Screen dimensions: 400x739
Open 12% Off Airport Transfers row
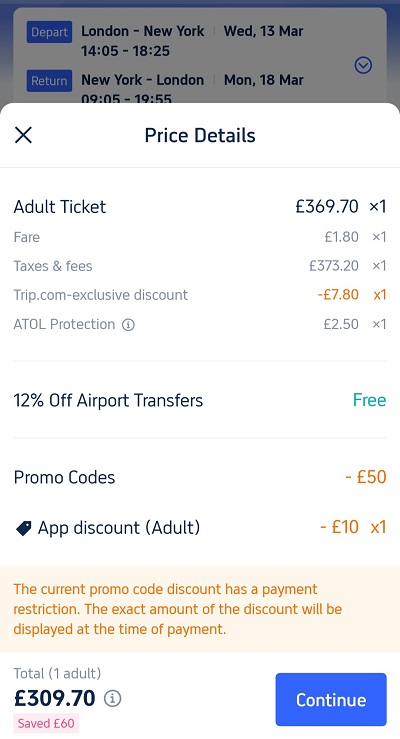coord(200,400)
